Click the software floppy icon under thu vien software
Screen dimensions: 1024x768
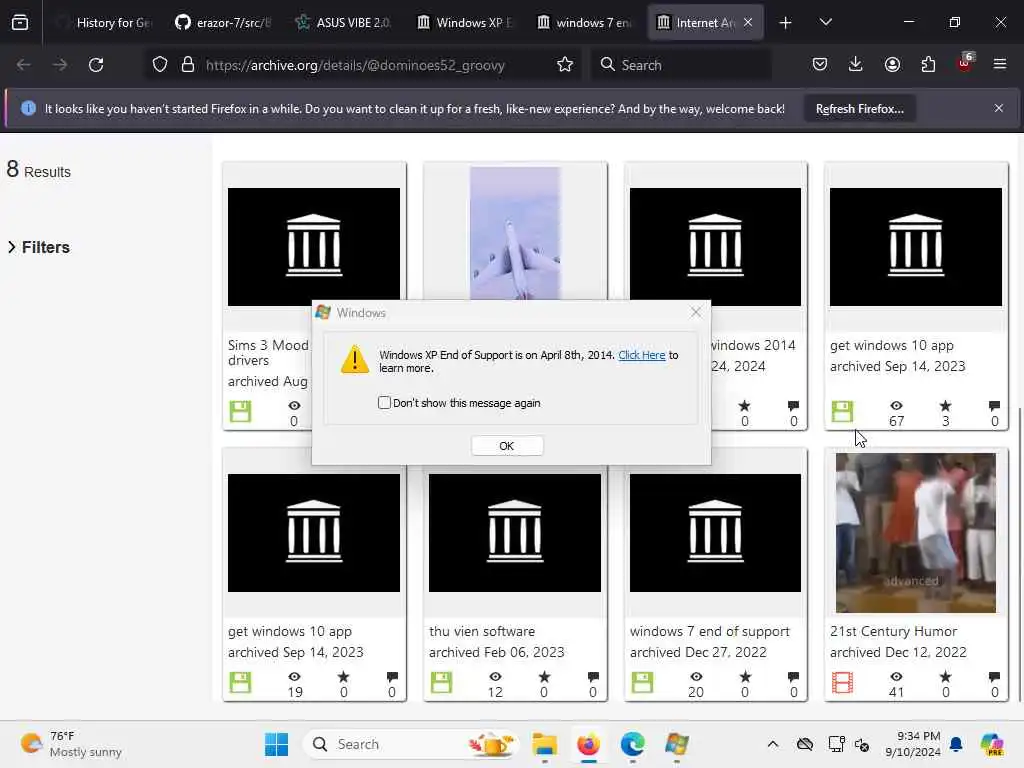pyautogui.click(x=441, y=682)
